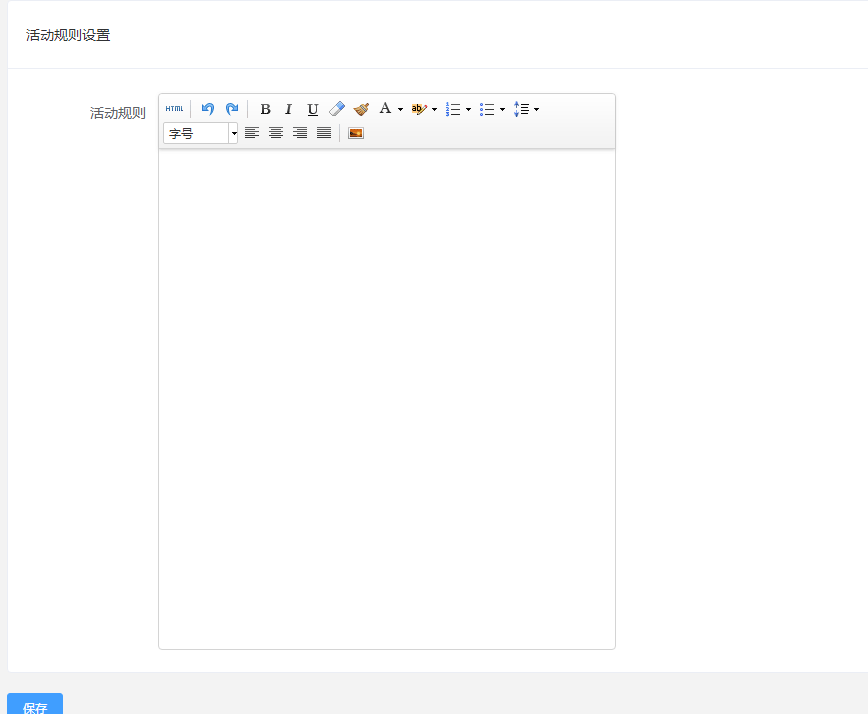
Task: Toggle bold formatting
Action: coord(265,109)
